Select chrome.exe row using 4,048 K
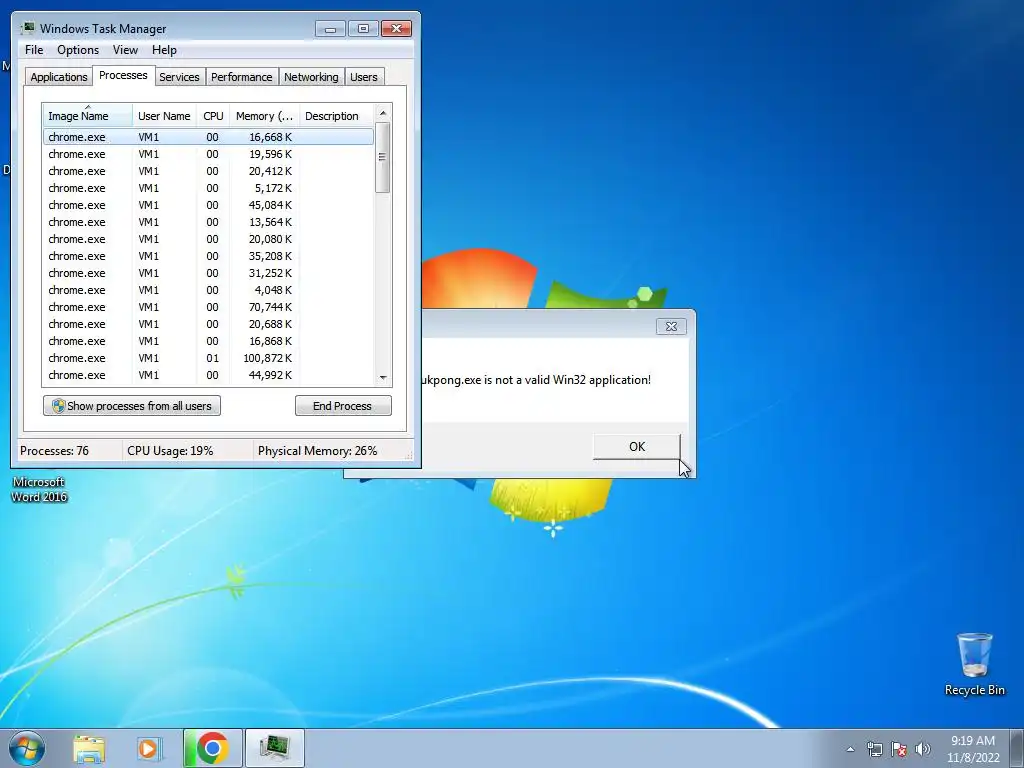The height and width of the screenshot is (768, 1024). pos(208,290)
